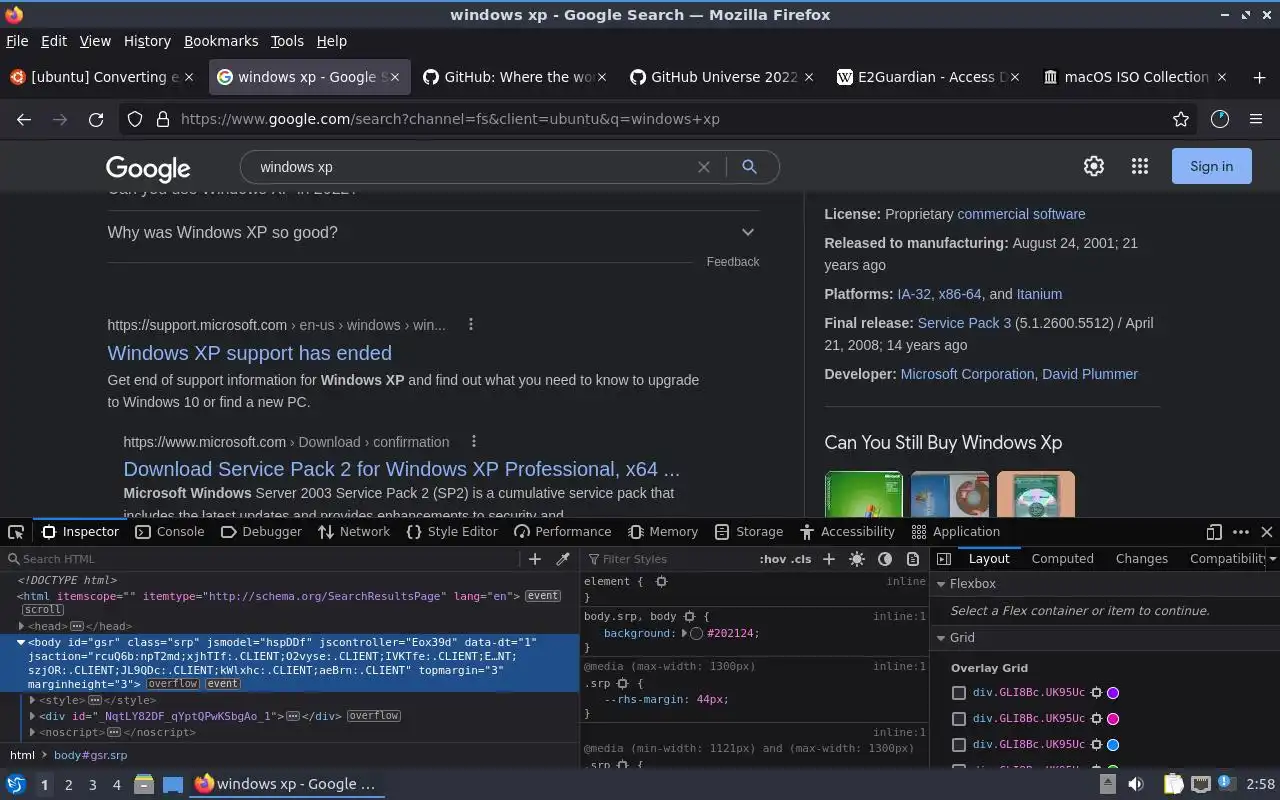This screenshot has width=1280, height=800.
Task: Focus the Search HTML field
Action: tap(264, 559)
